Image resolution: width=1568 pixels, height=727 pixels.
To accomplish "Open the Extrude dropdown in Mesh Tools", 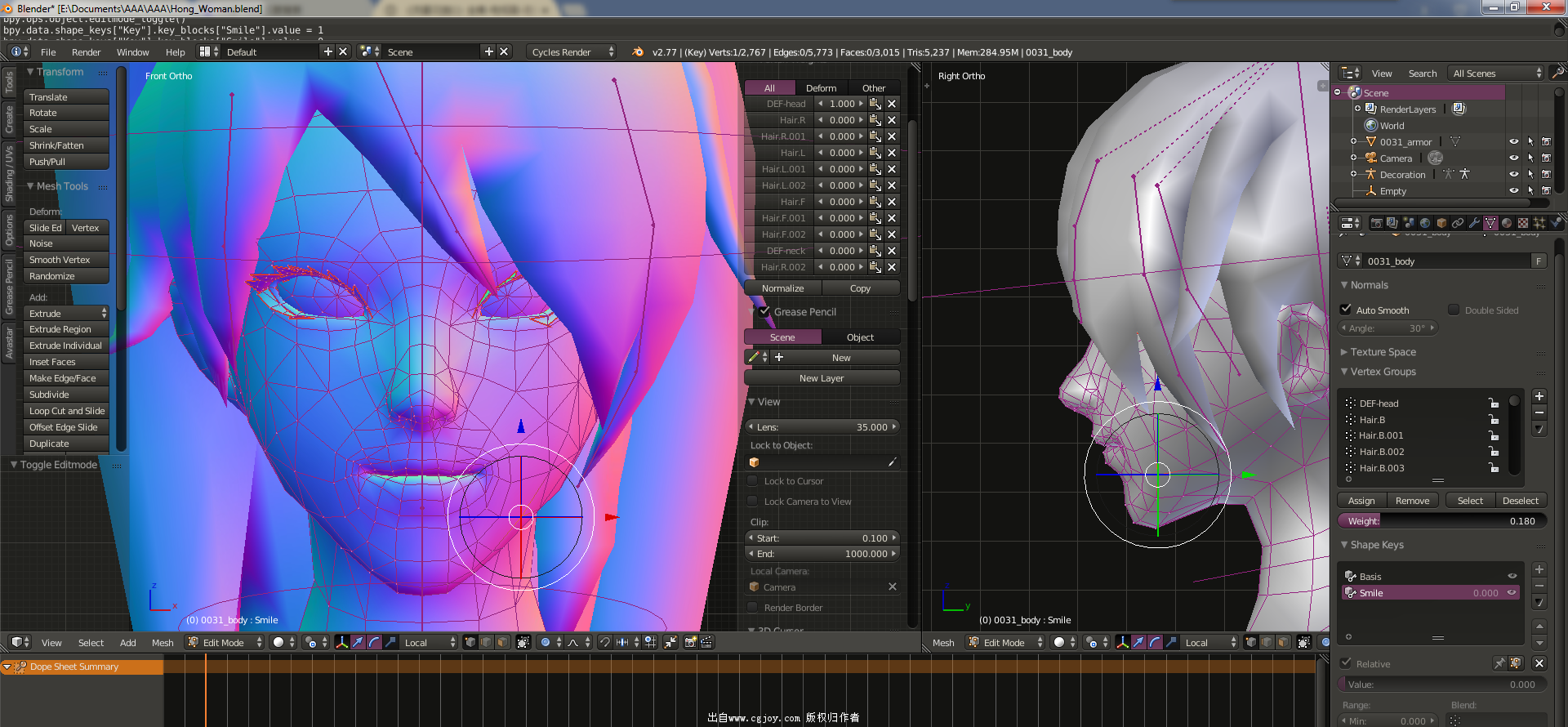I will 66,313.
